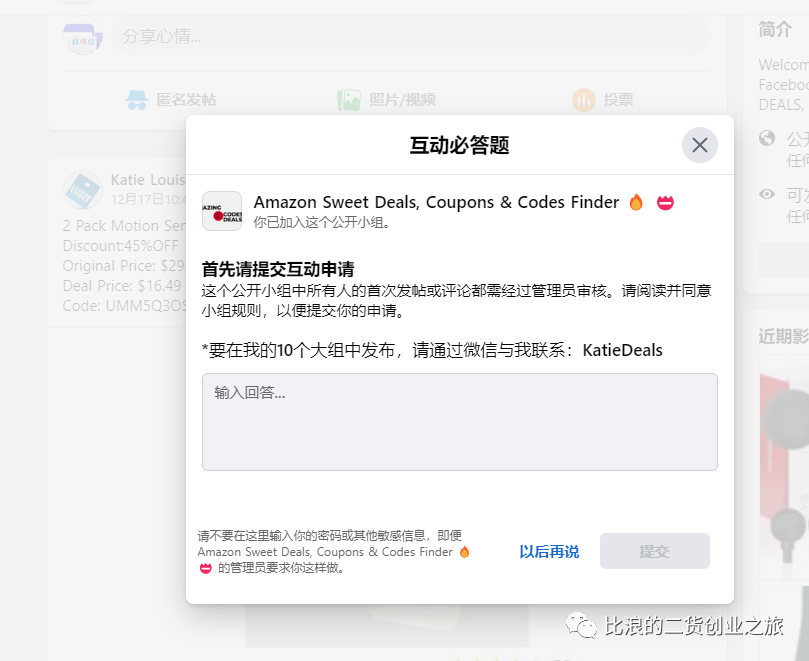Click the group logo thumbnail in dialog
The width and height of the screenshot is (809, 661).
[x=222, y=211]
